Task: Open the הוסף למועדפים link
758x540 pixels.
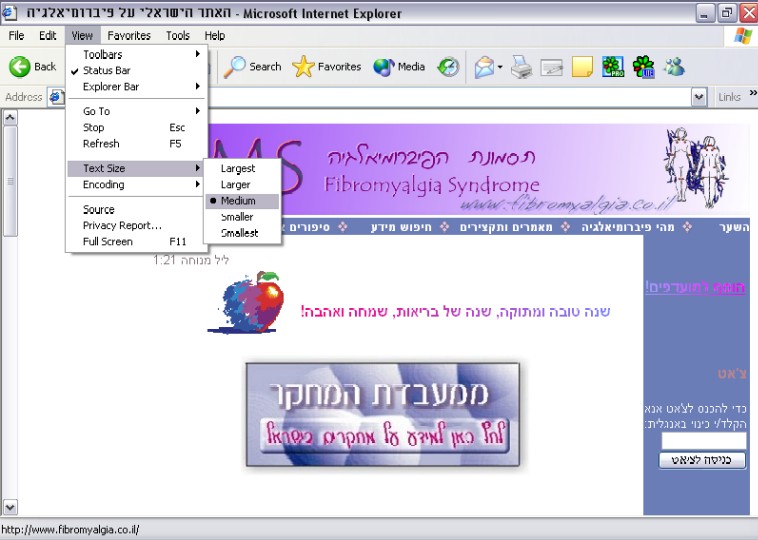Action: click(695, 287)
